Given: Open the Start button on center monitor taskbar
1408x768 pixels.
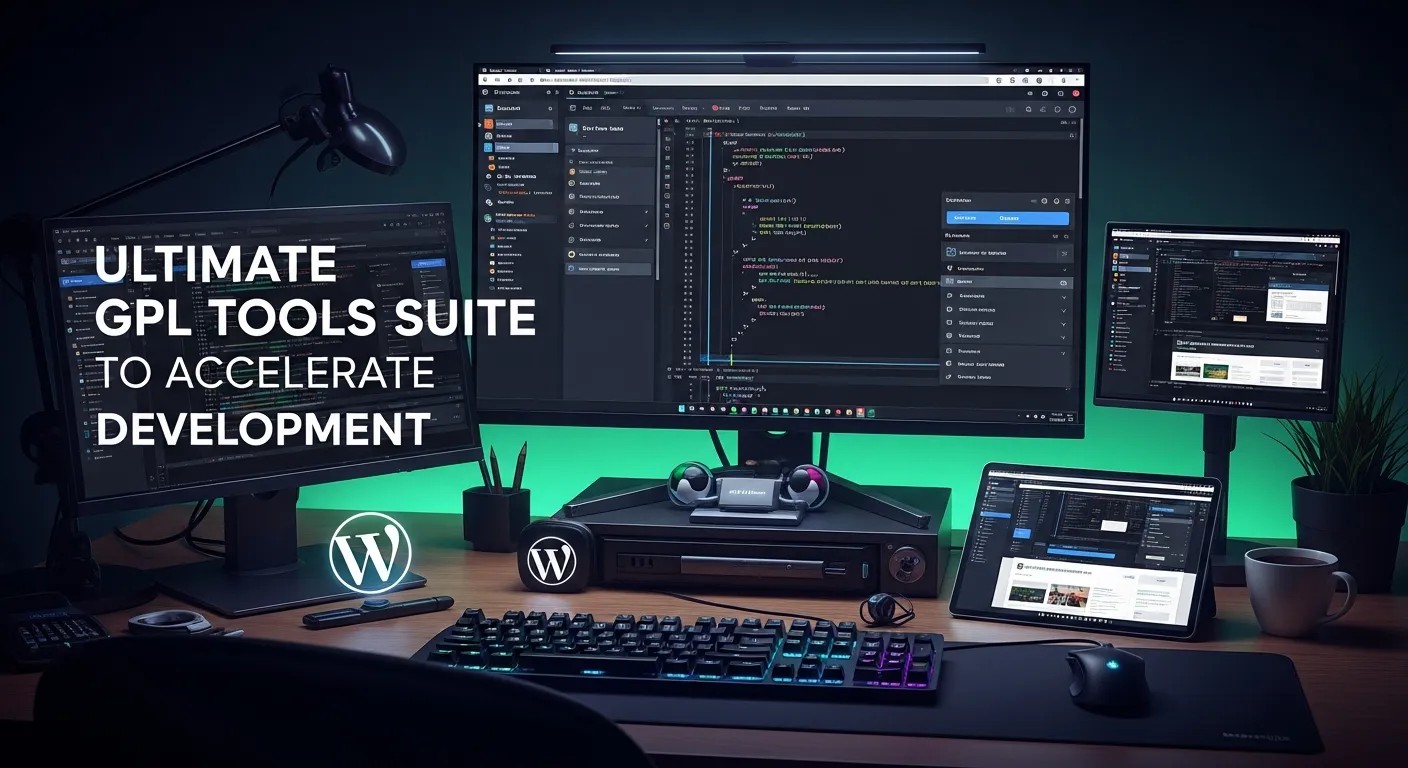Looking at the screenshot, I should tap(683, 410).
